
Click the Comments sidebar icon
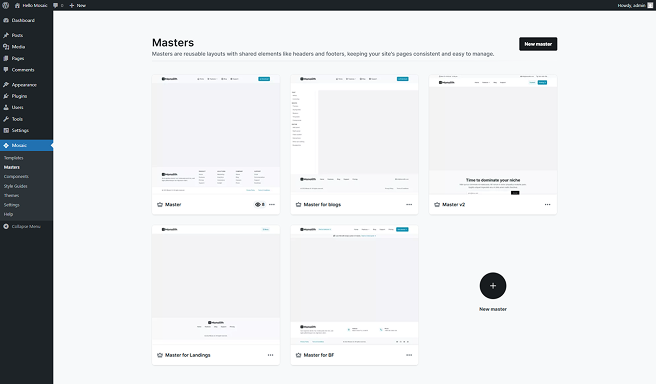click(6, 70)
